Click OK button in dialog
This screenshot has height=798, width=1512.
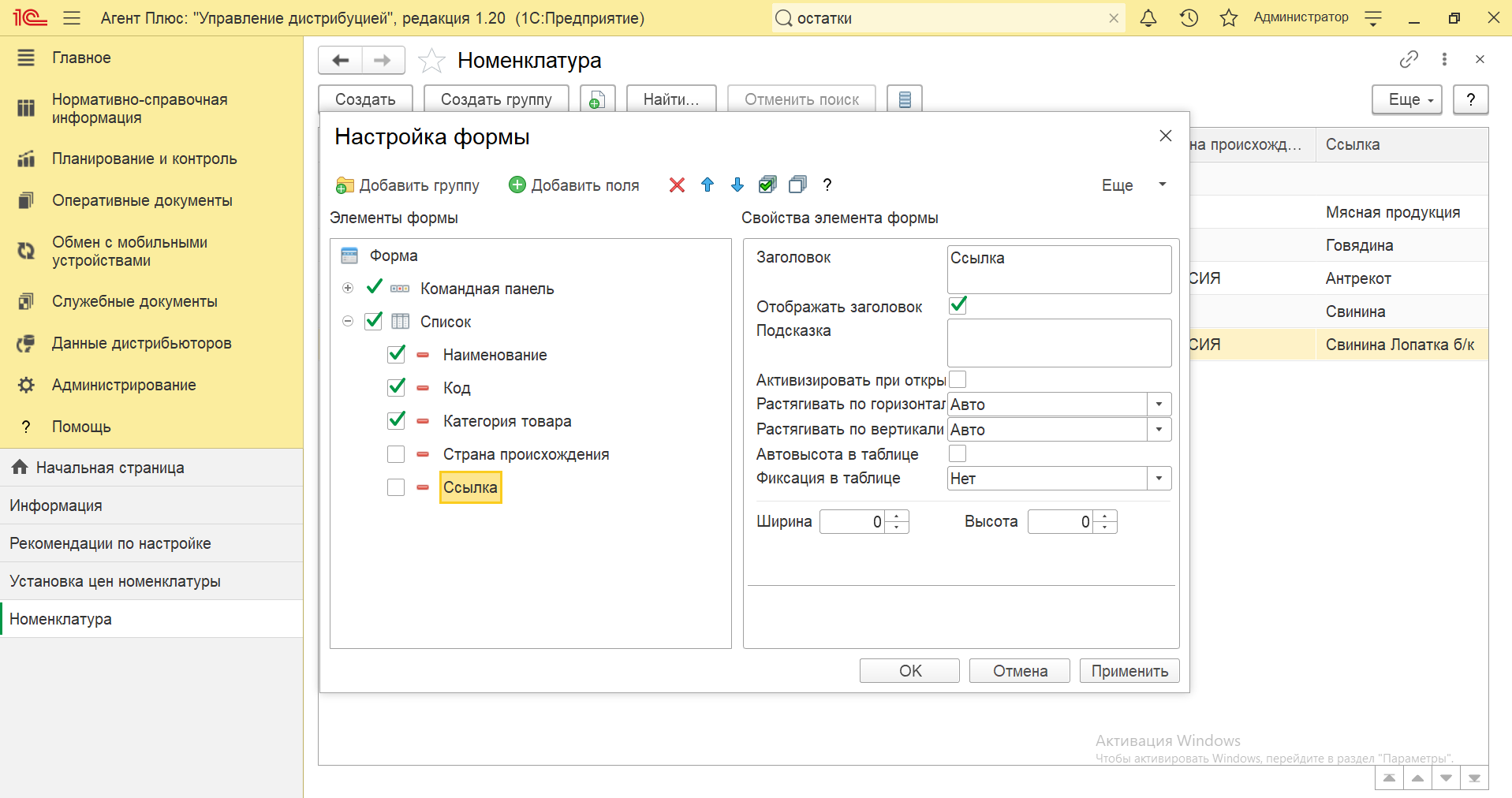click(x=909, y=670)
